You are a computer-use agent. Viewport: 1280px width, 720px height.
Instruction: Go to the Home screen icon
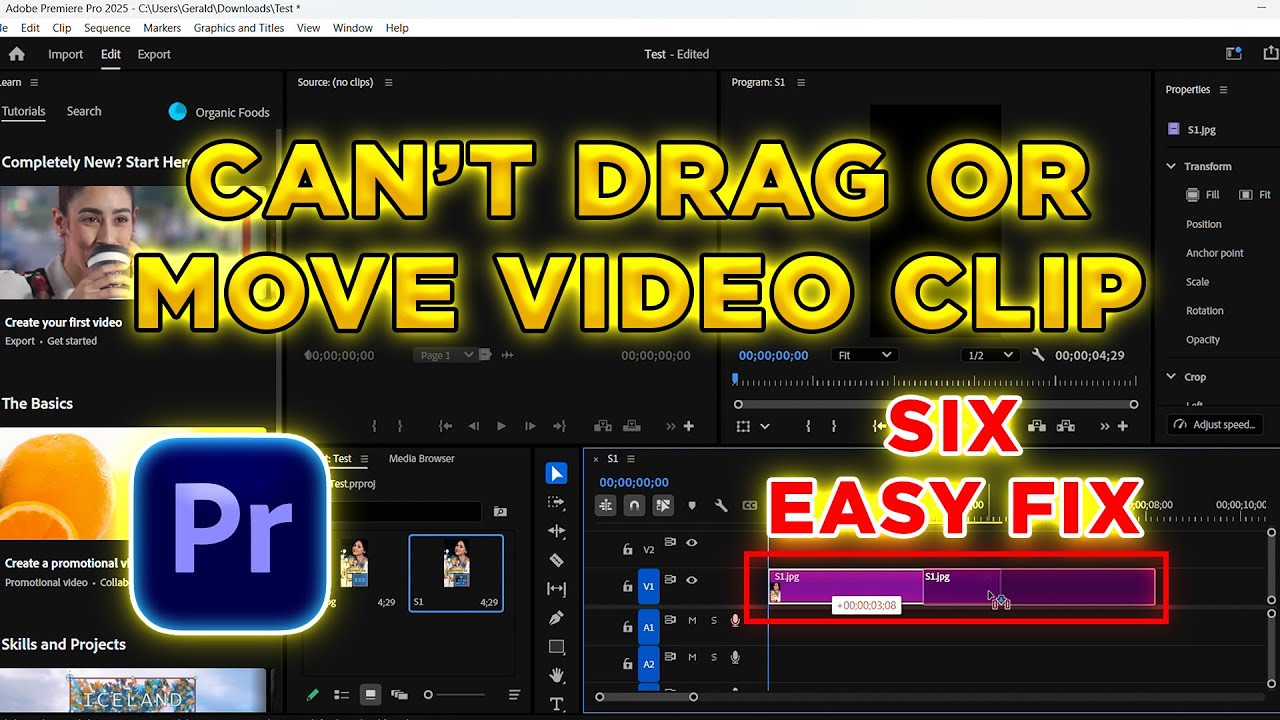tap(16, 54)
